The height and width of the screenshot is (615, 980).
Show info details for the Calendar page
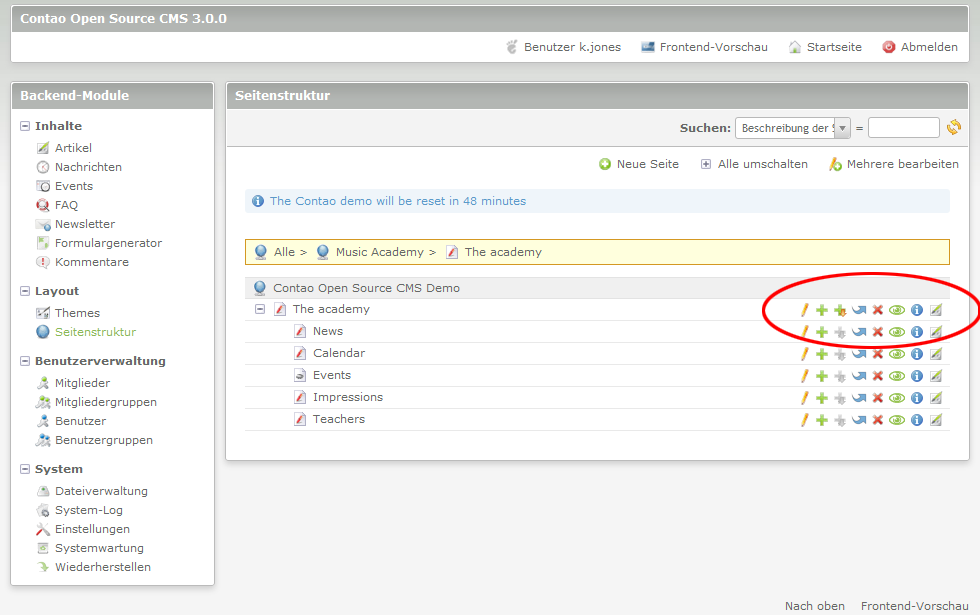[x=917, y=354]
